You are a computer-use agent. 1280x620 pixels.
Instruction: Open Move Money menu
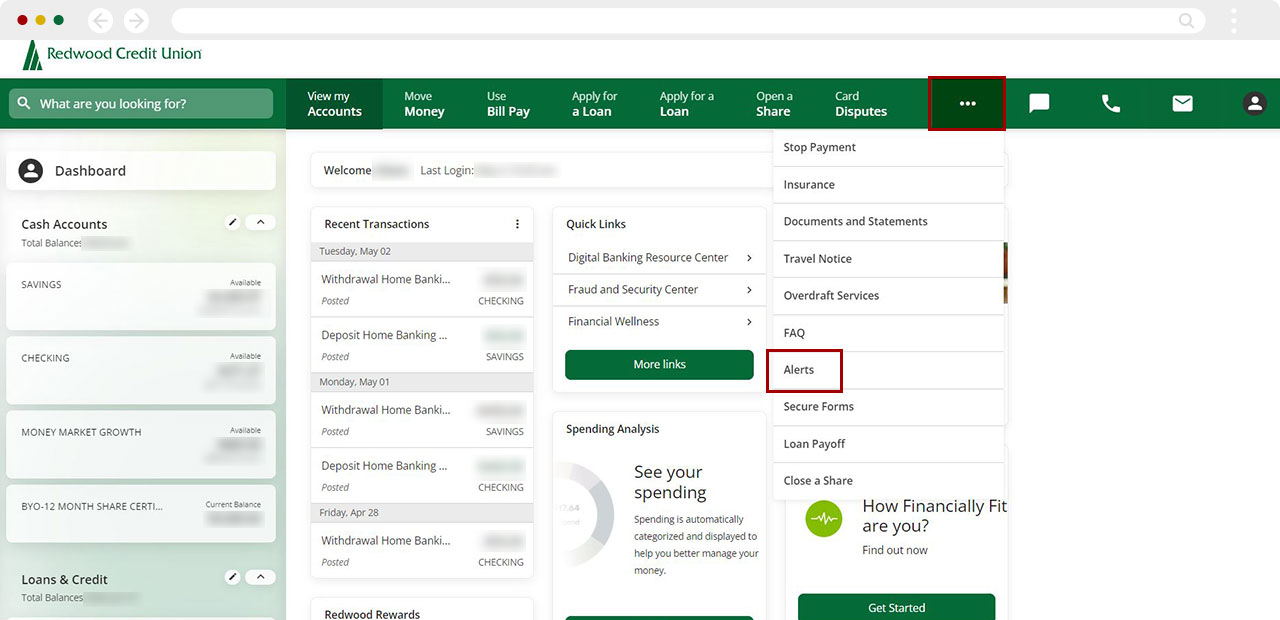(x=424, y=104)
